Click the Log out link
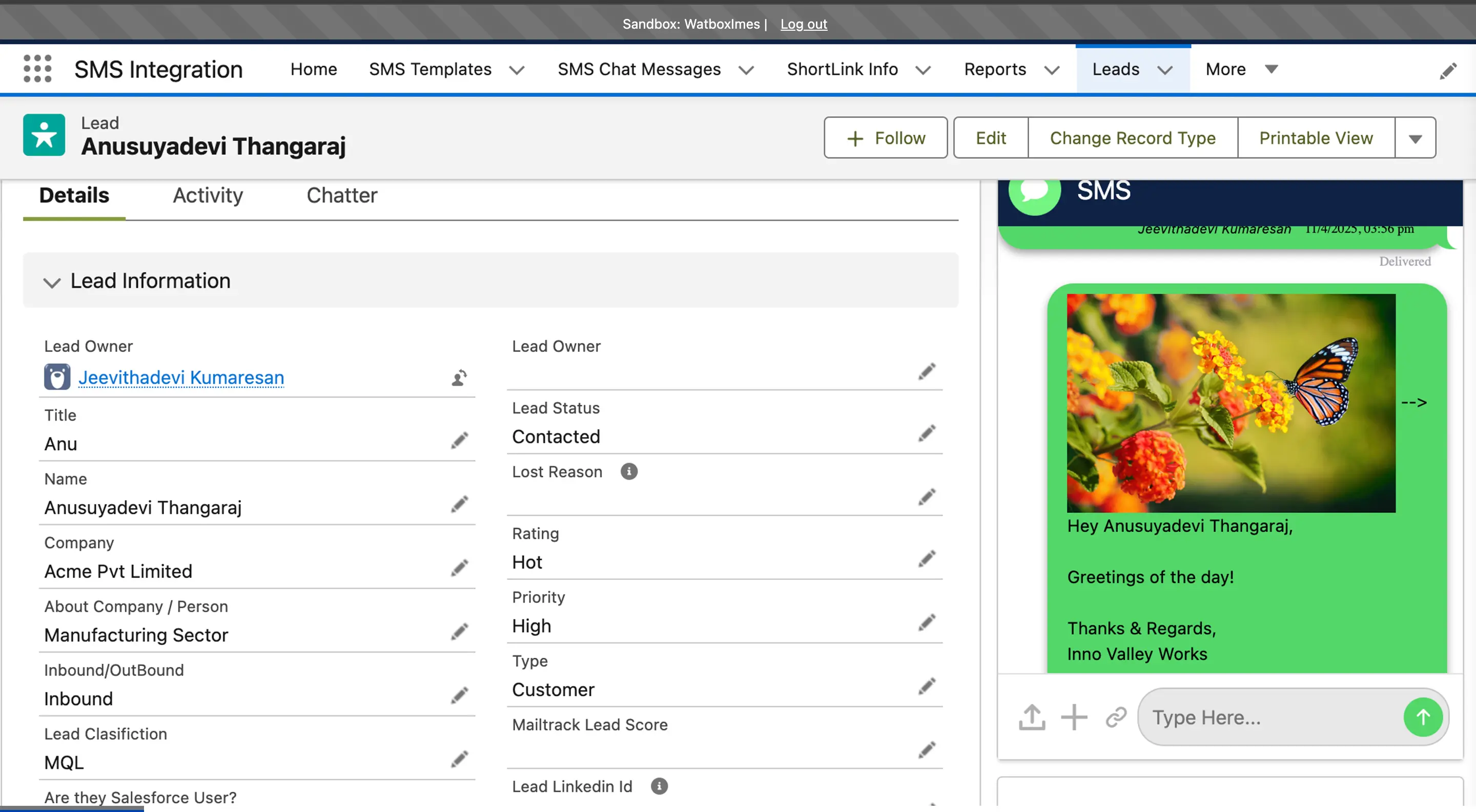The width and height of the screenshot is (1476, 812). (803, 24)
